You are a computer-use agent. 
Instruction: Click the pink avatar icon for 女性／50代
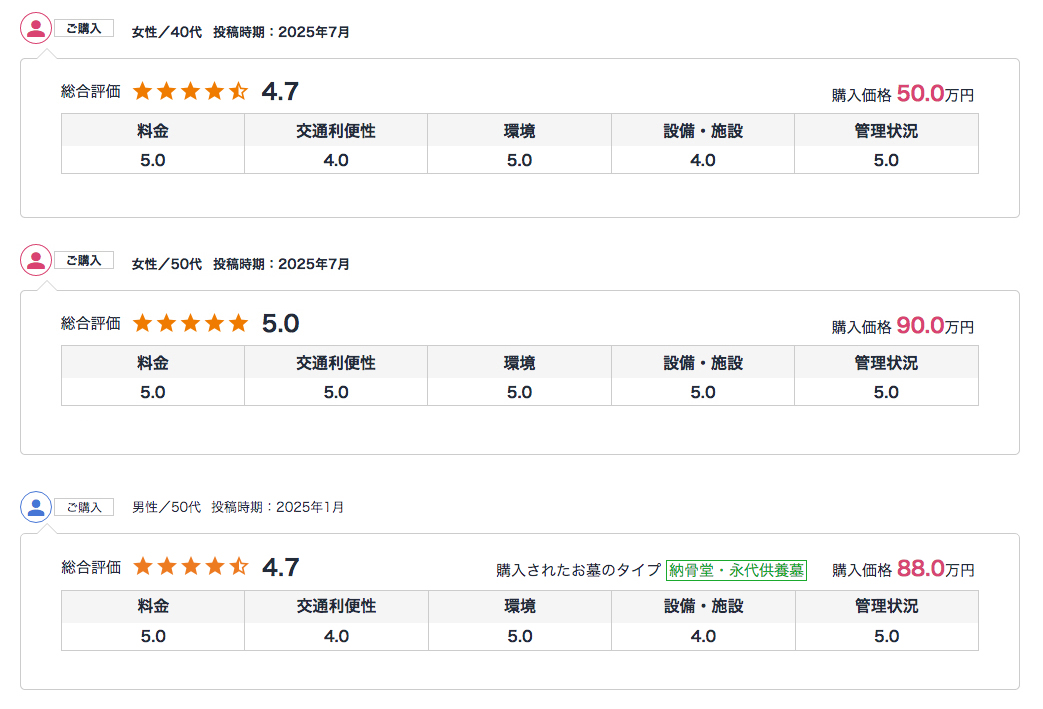(36, 260)
